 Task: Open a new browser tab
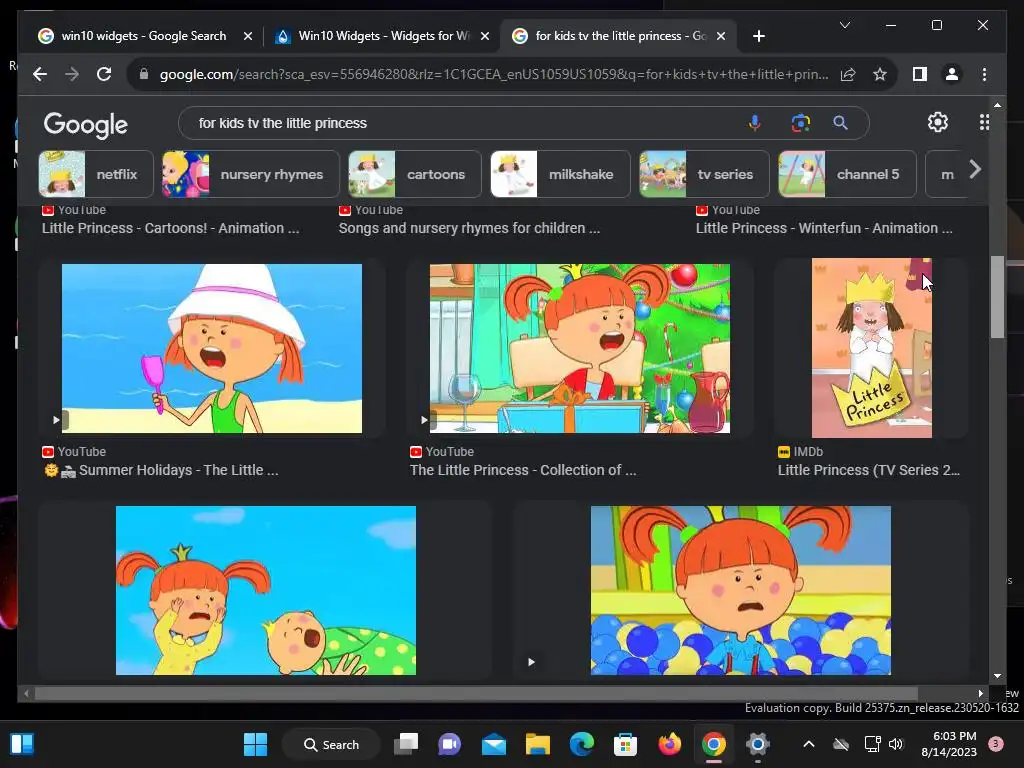click(758, 36)
